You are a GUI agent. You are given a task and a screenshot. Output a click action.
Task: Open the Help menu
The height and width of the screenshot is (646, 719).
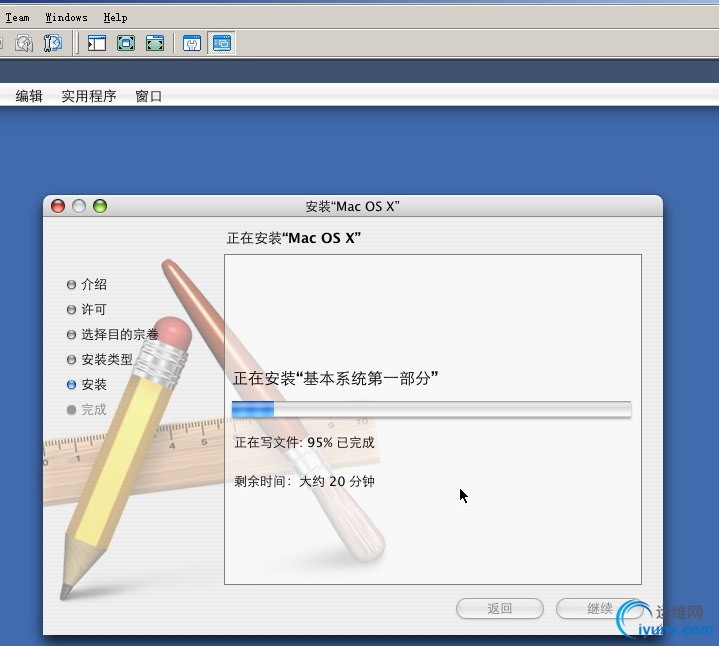click(115, 17)
